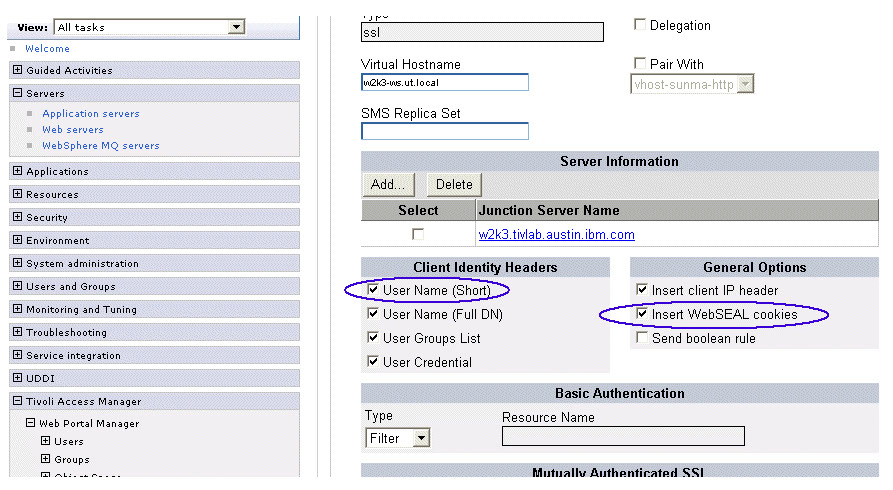The image size is (893, 490).
Task: Enable Send boolean rule checkbox
Action: (x=642, y=337)
